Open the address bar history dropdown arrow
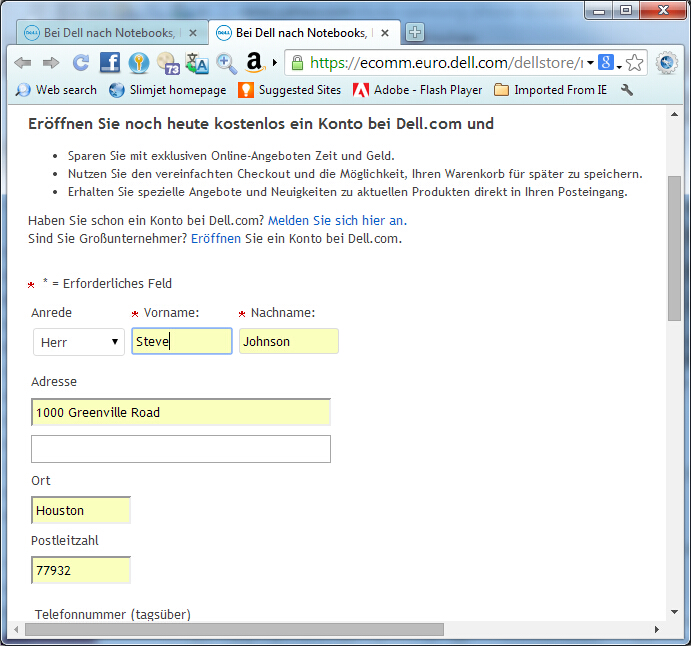 [590, 63]
